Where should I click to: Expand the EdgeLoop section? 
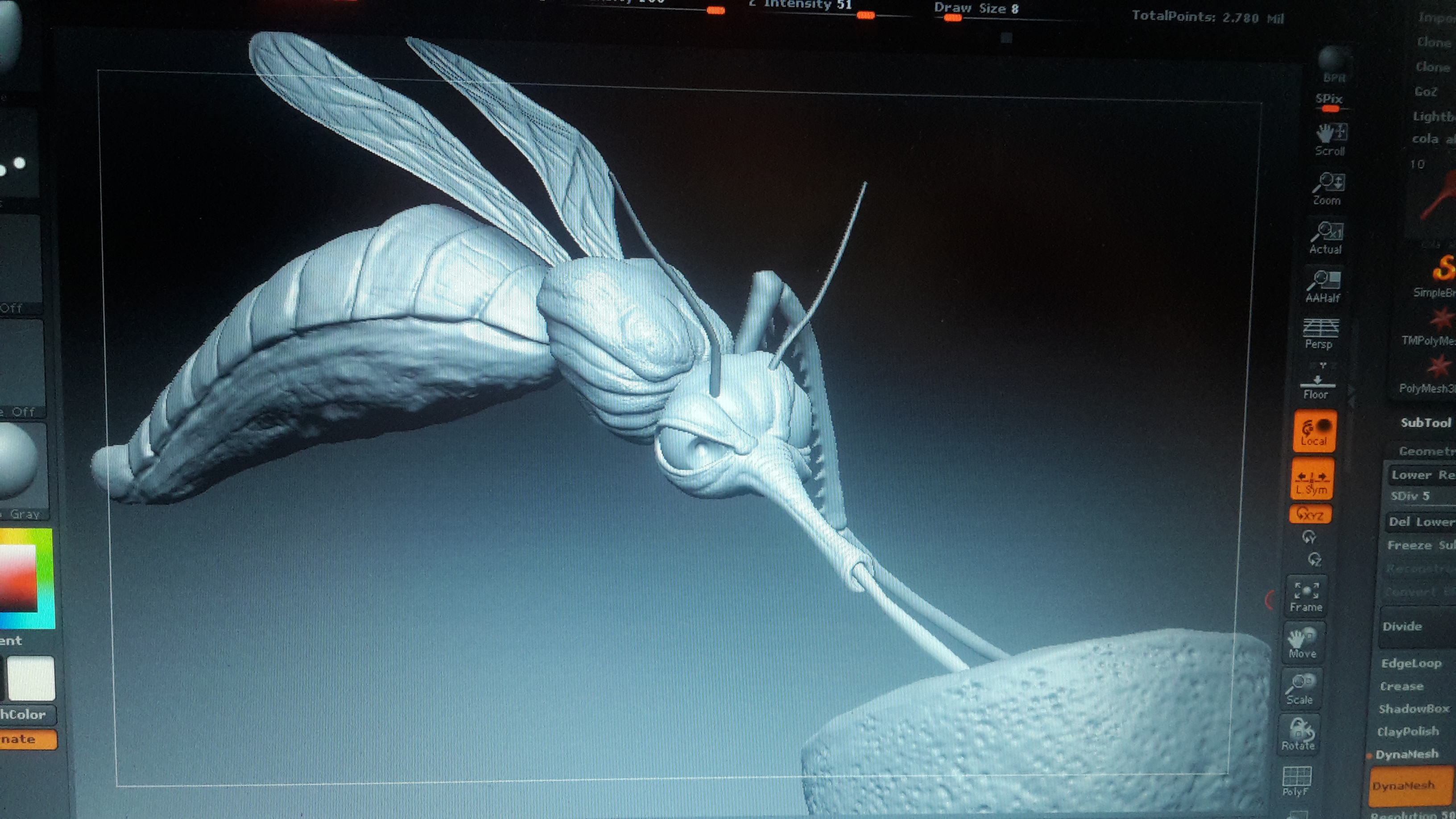click(1411, 664)
